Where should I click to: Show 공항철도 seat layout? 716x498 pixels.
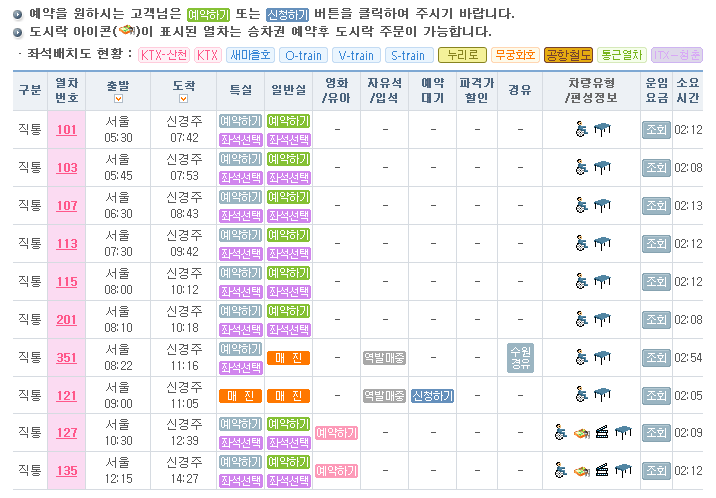tap(569, 55)
